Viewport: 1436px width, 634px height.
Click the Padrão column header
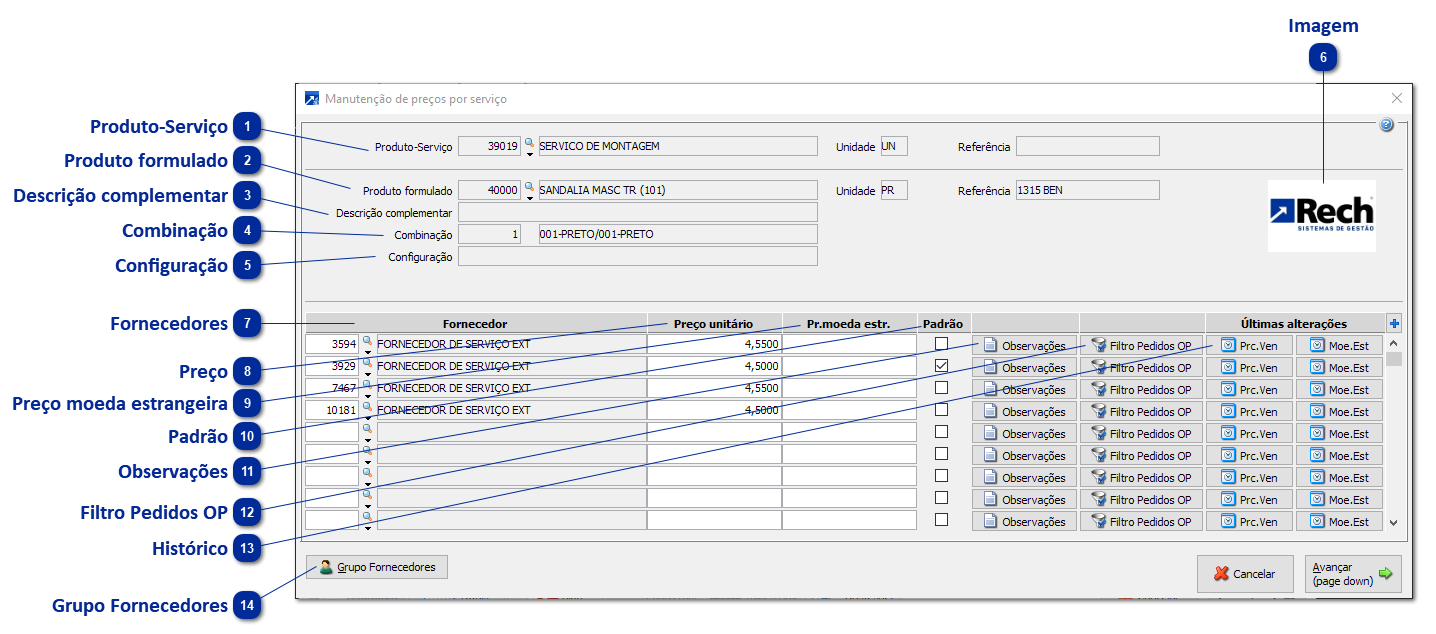click(x=943, y=324)
